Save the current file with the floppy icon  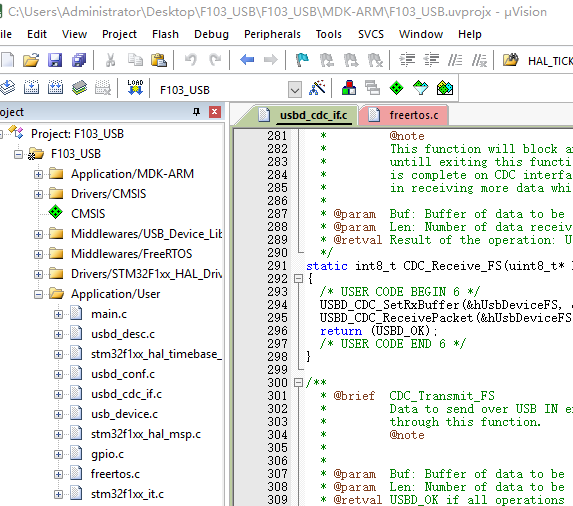click(55, 60)
